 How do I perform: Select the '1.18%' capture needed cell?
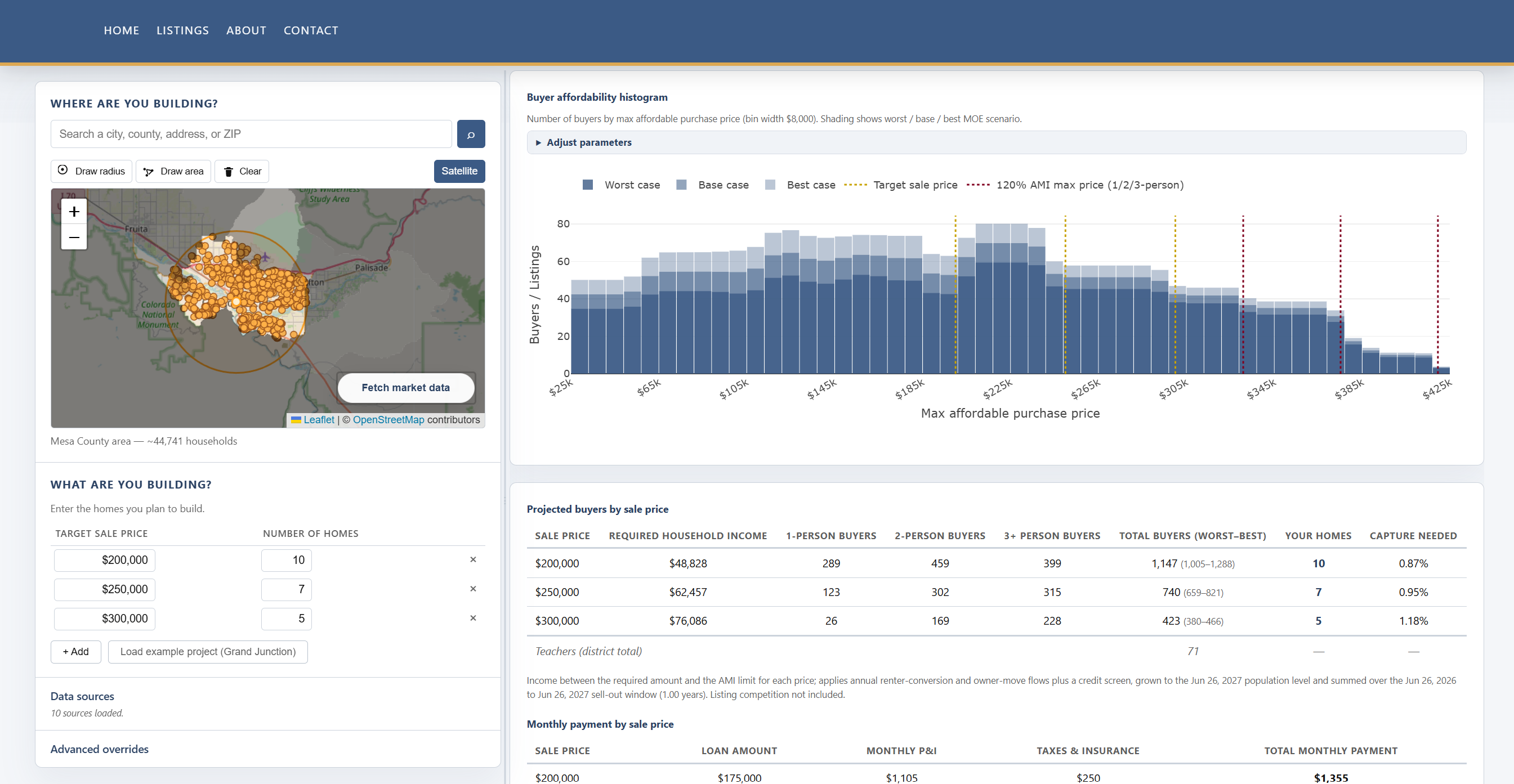pyautogui.click(x=1413, y=621)
